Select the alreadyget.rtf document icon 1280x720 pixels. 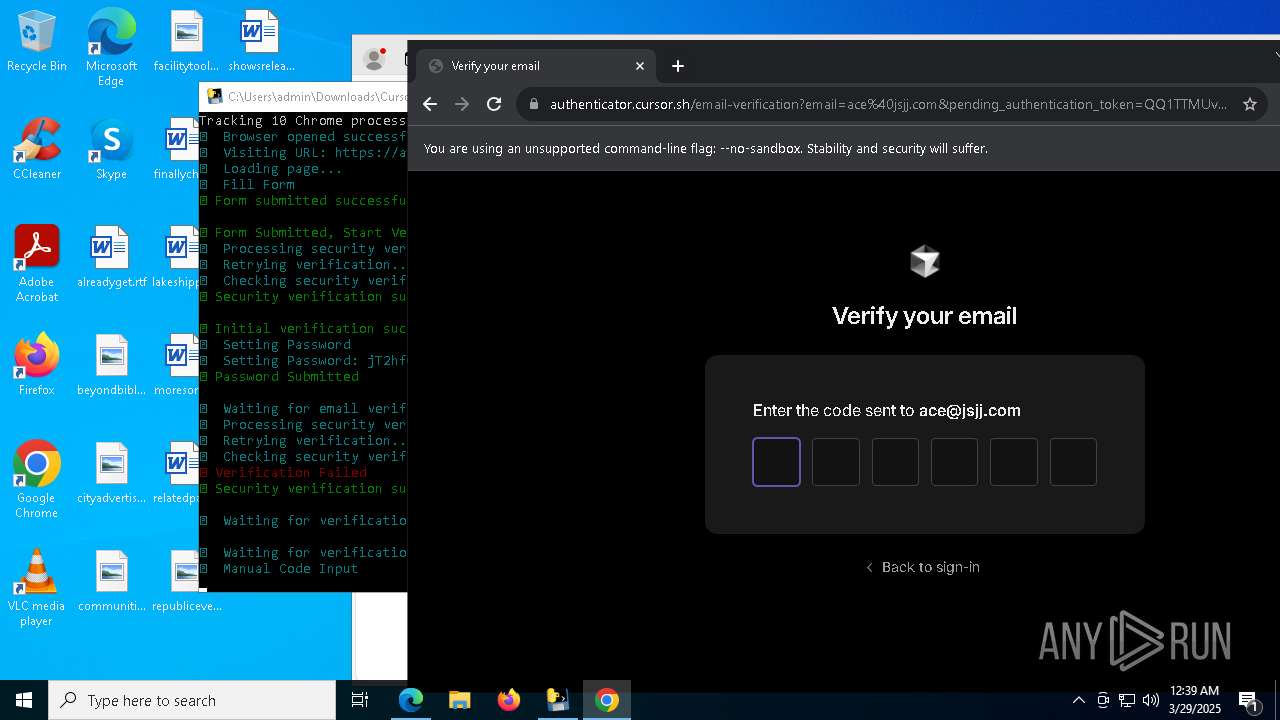111,257
